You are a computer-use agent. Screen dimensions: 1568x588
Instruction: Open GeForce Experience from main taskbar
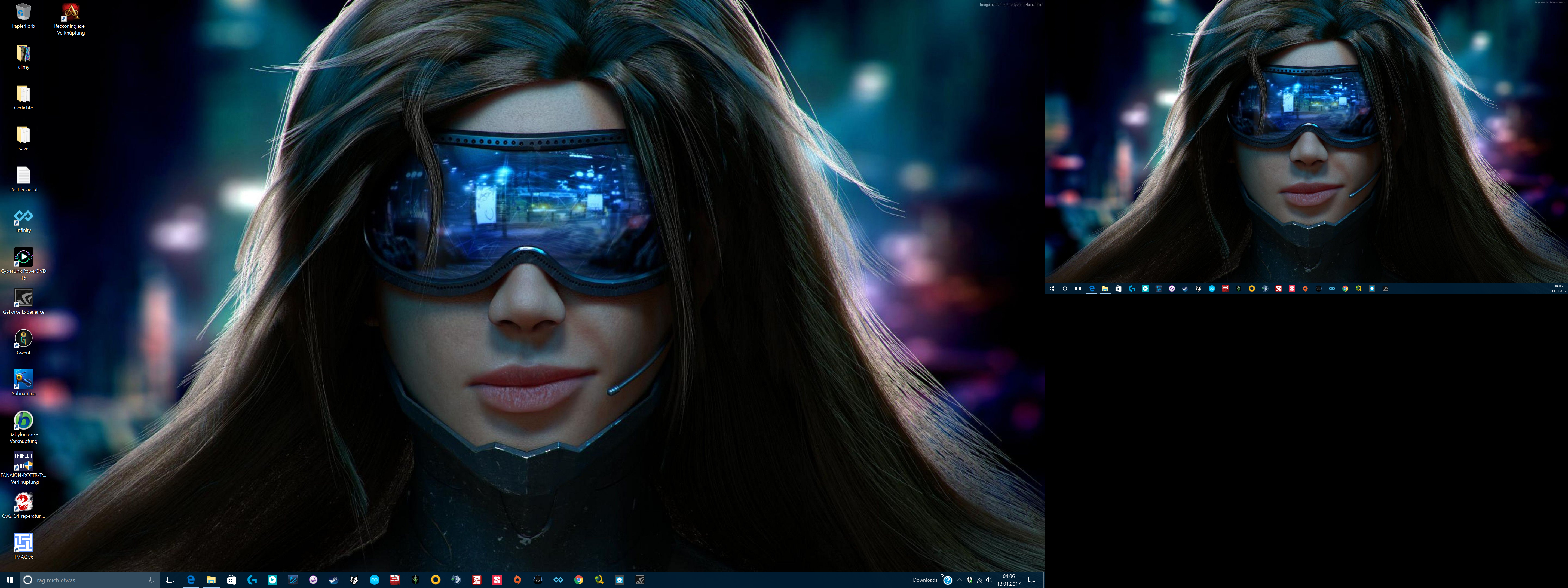[x=640, y=580]
